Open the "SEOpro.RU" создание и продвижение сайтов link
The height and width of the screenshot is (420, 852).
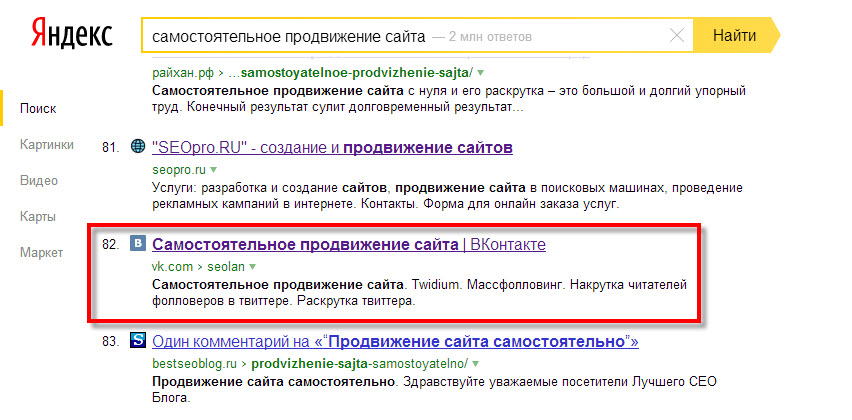pos(331,147)
